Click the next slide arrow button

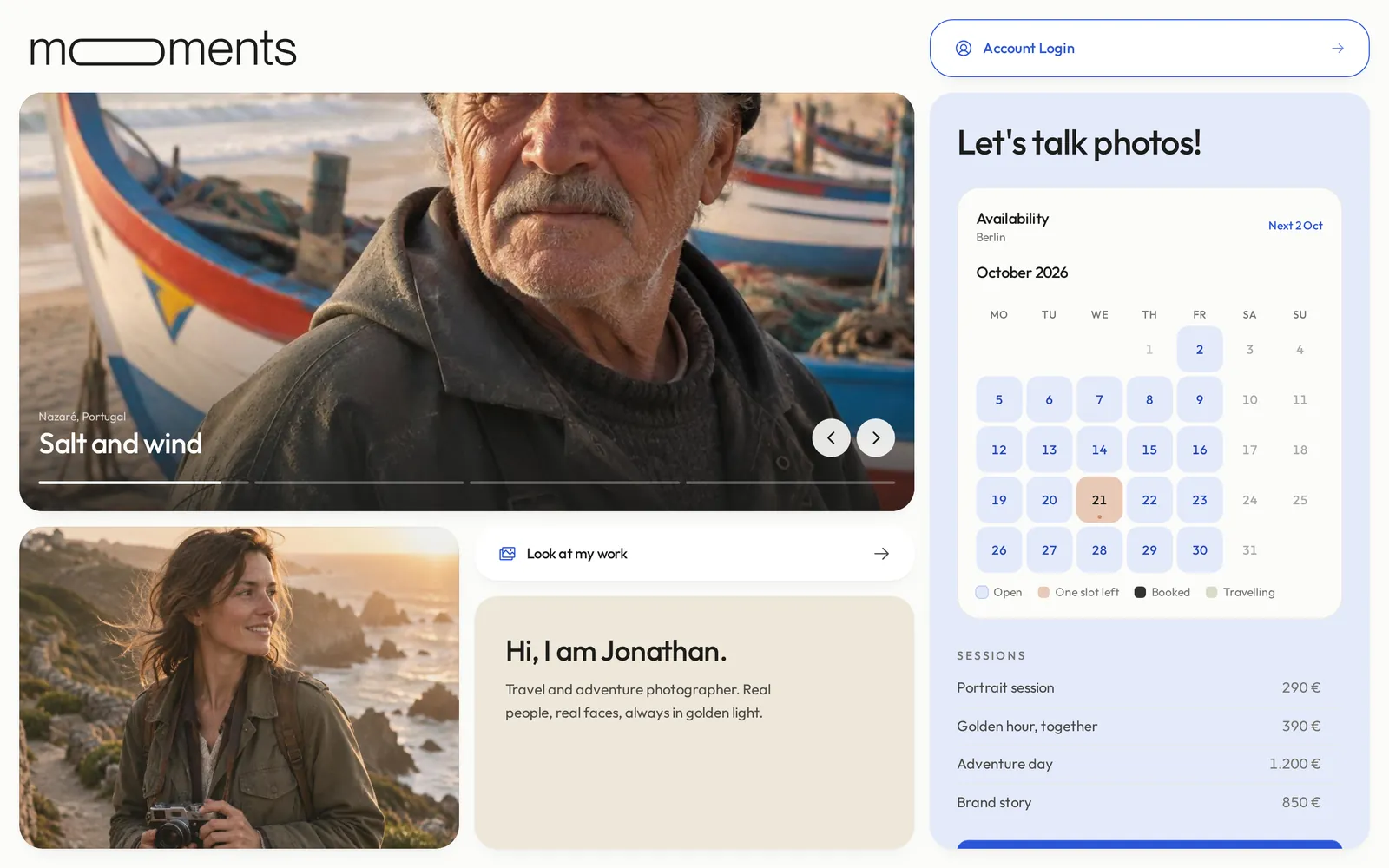tap(876, 437)
